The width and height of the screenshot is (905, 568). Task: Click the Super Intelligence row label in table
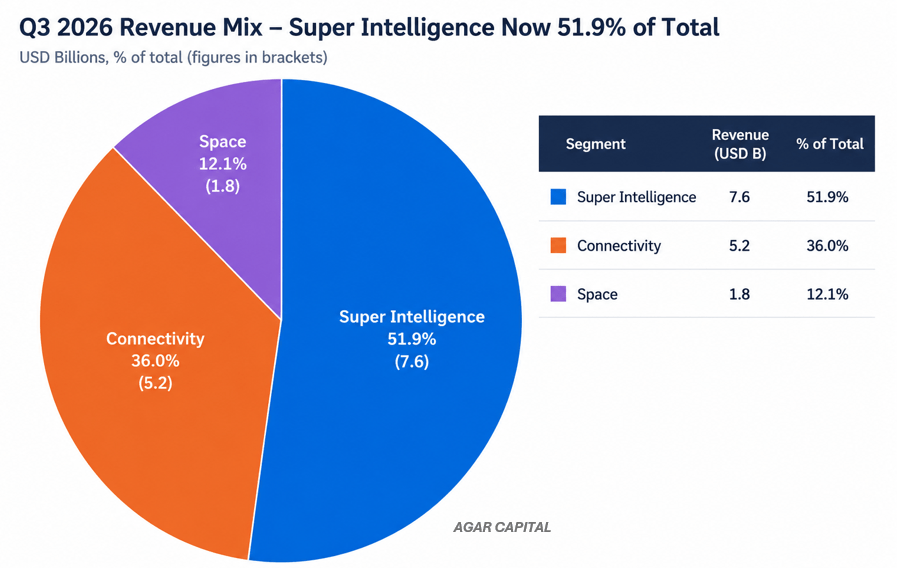click(x=637, y=197)
